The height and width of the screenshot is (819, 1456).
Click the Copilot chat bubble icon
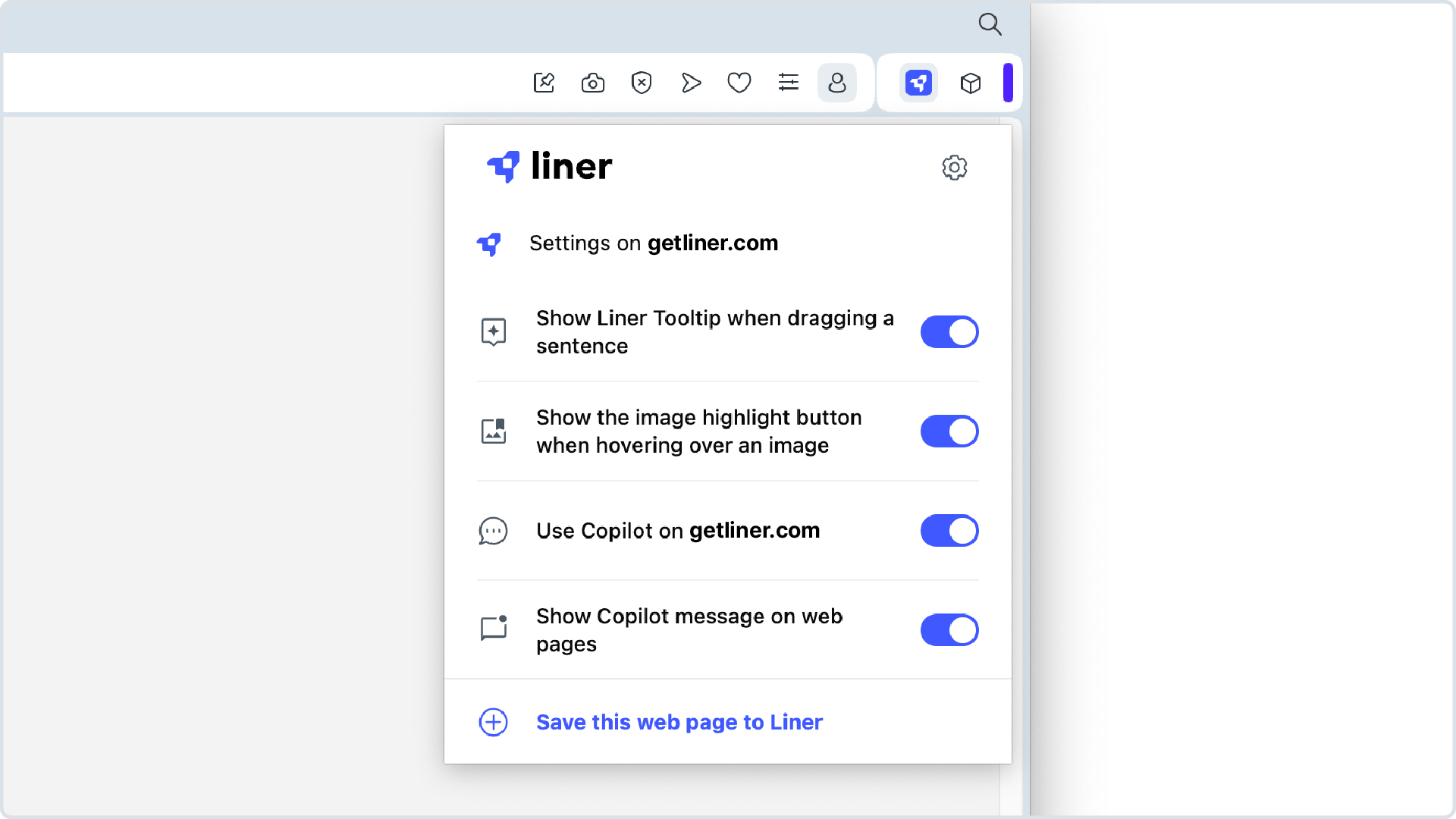point(493,531)
